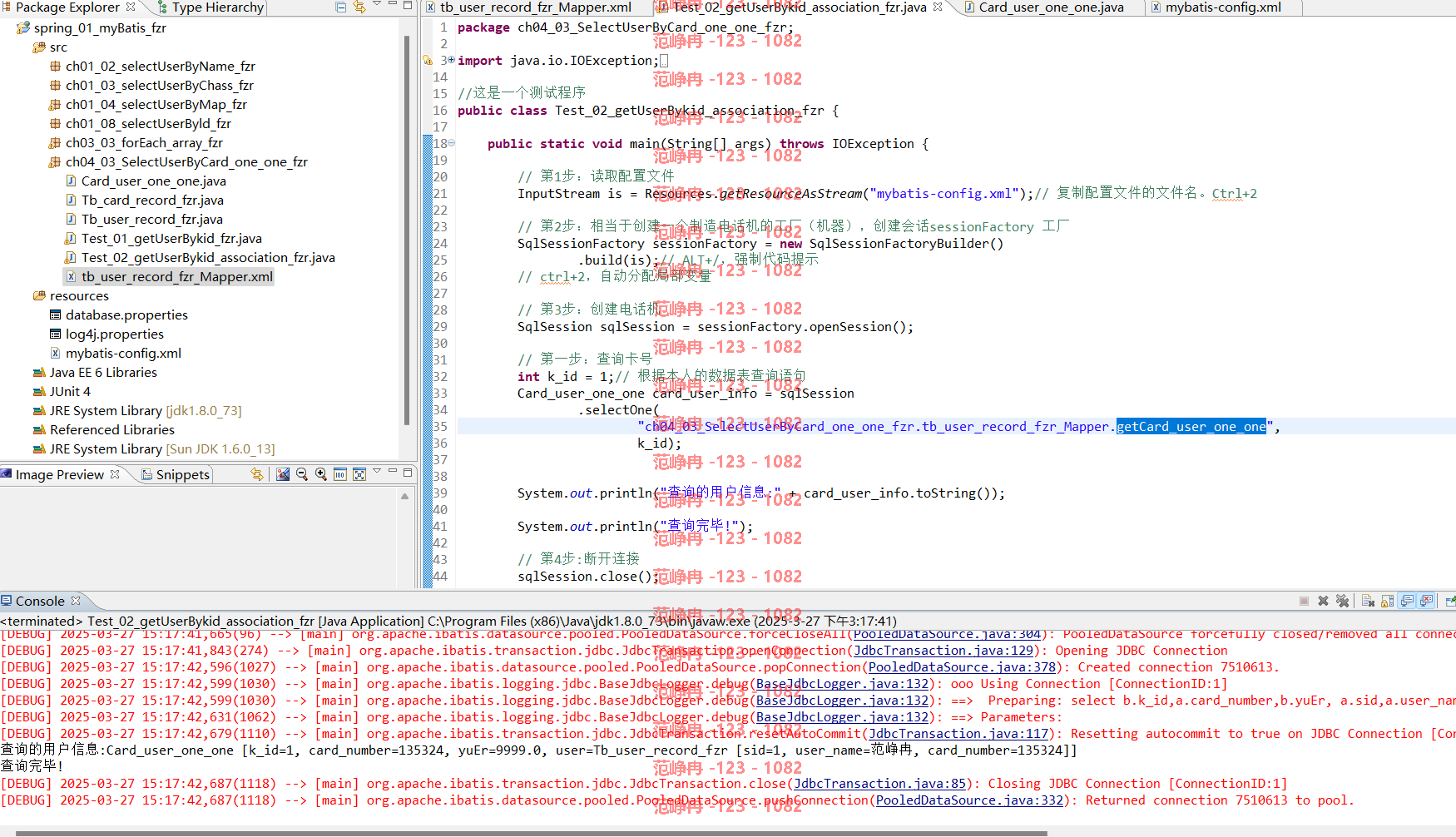Open PooledDataSource.java:332 link in console
This screenshot has width=1456, height=837.
pos(969,800)
